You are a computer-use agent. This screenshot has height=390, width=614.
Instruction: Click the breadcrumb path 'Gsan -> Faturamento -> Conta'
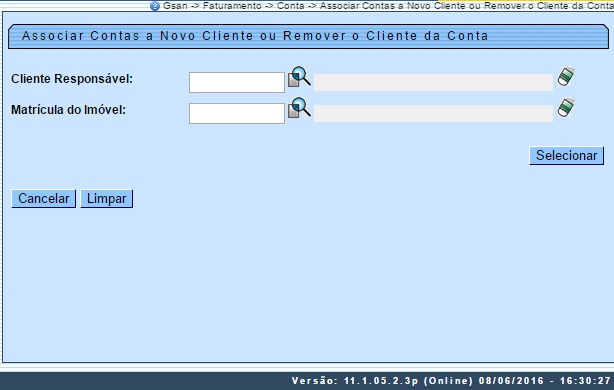point(234,6)
